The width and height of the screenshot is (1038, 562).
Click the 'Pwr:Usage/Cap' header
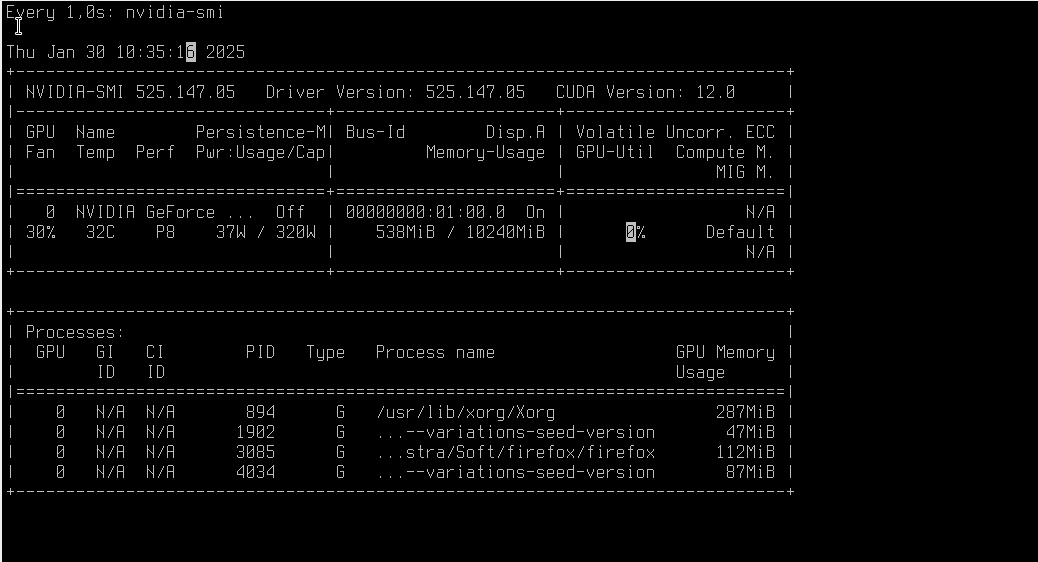pos(260,152)
